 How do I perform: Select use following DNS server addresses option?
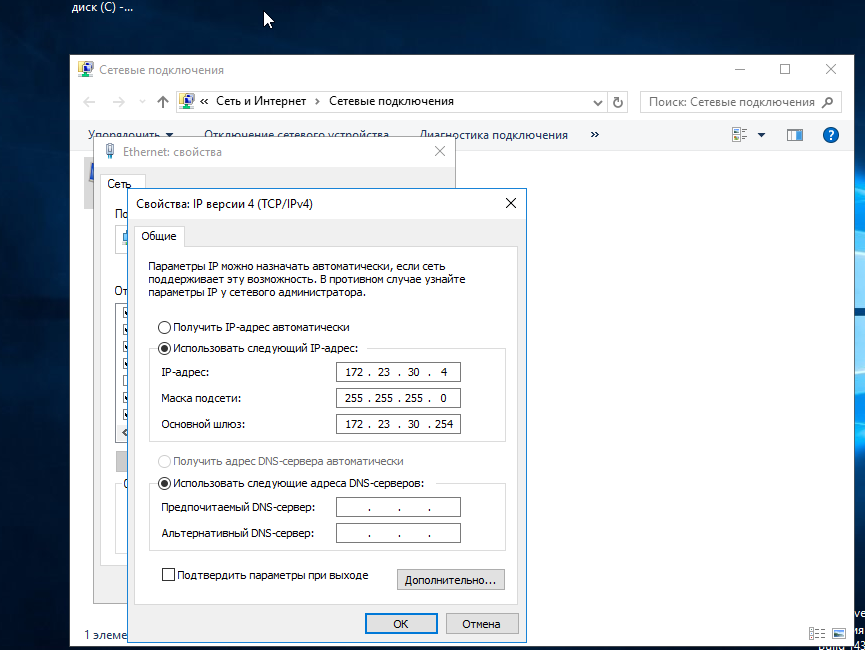[164, 483]
